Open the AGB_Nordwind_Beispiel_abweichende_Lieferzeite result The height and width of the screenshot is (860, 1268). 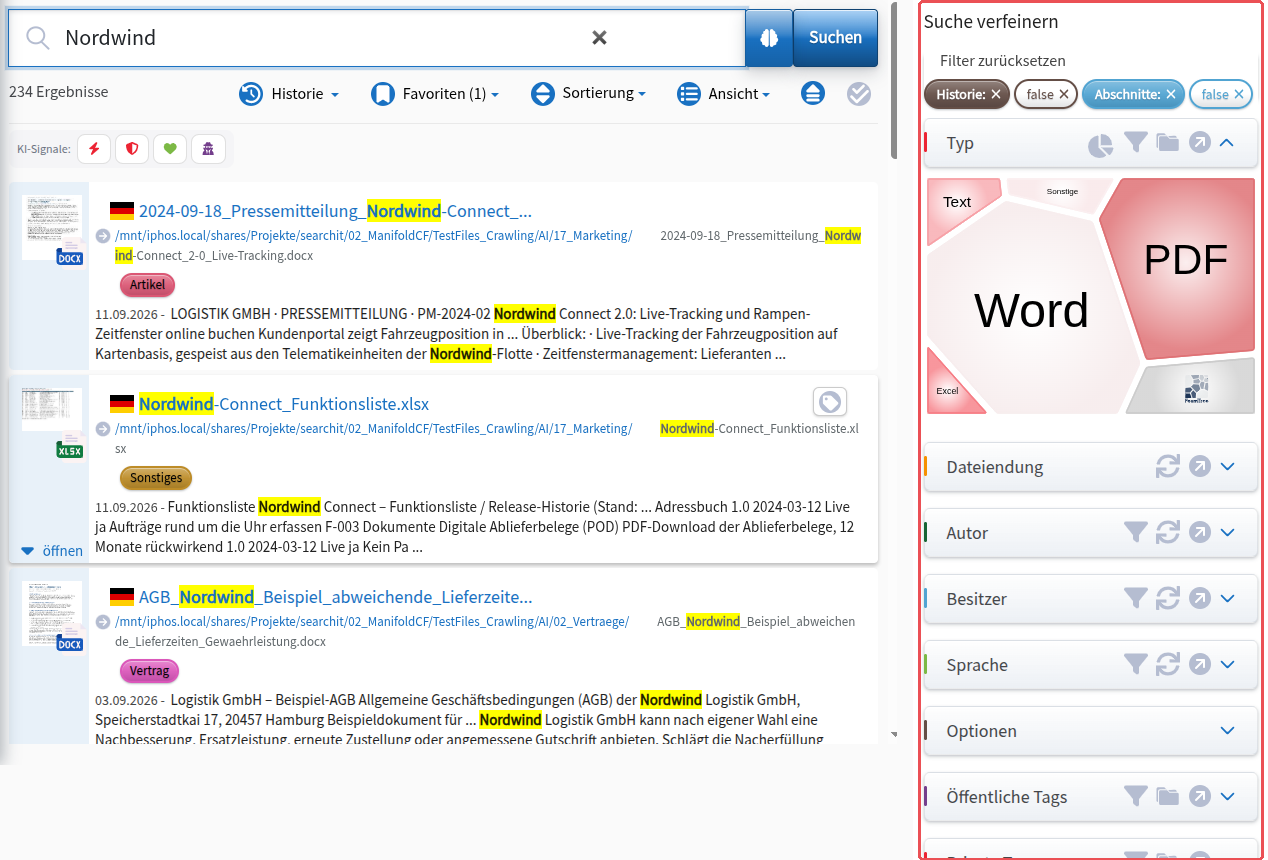tap(335, 597)
